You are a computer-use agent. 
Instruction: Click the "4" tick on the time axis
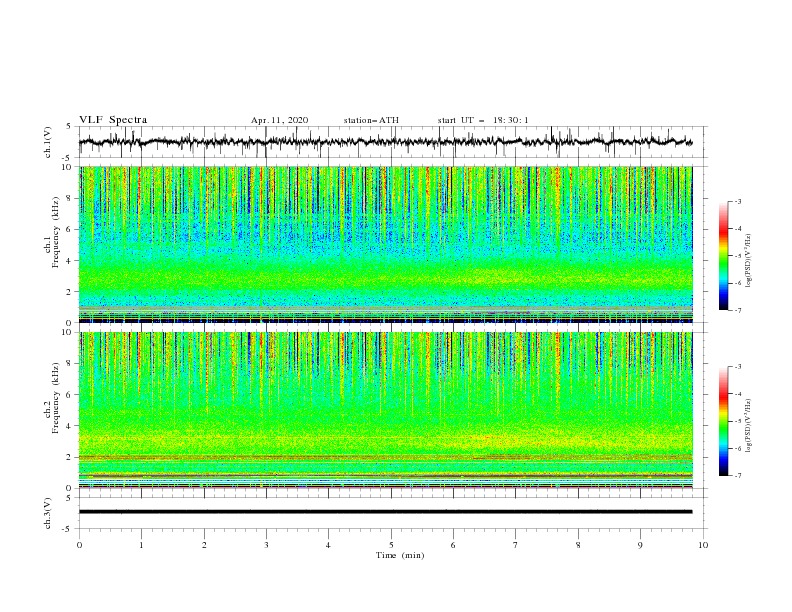pyautogui.click(x=329, y=545)
